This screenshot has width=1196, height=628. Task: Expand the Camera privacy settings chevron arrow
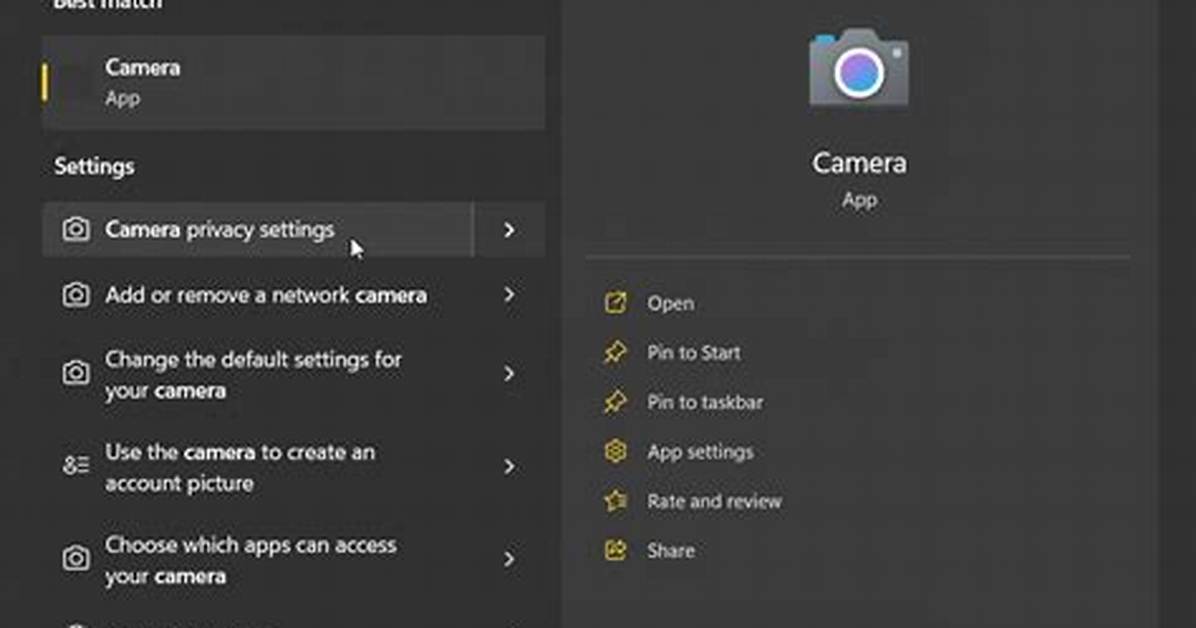[510, 230]
